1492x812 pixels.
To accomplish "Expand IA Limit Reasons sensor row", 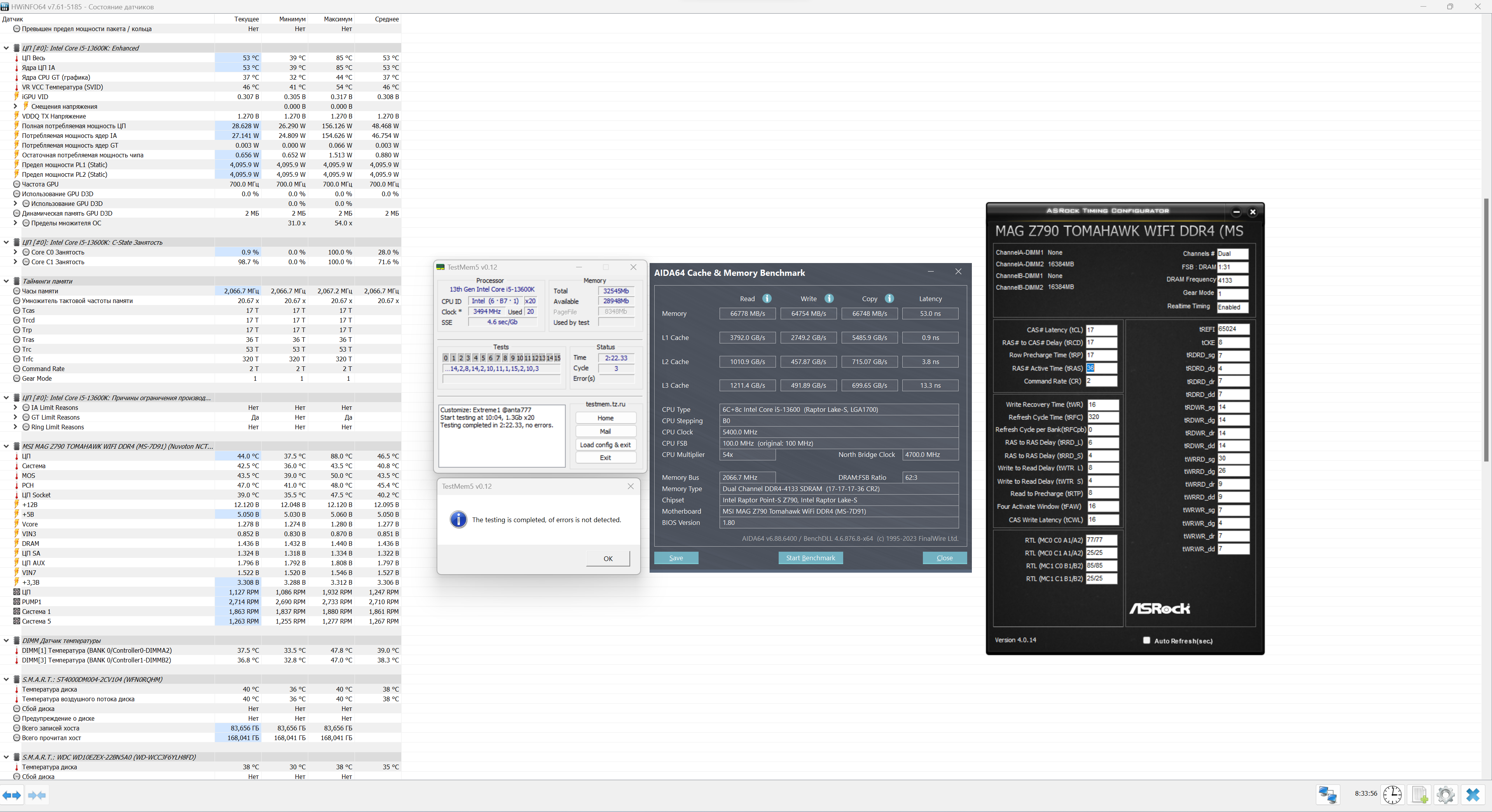I will pyautogui.click(x=16, y=408).
